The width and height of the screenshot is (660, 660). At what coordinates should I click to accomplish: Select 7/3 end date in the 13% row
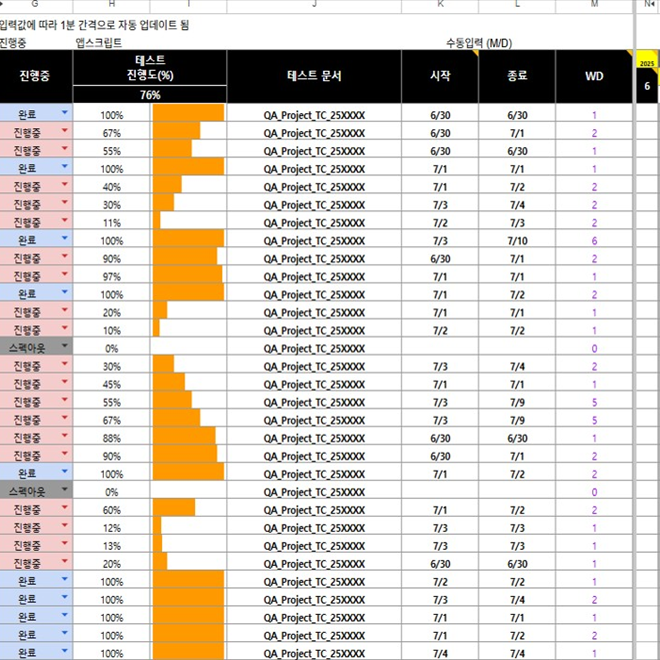(x=517, y=546)
